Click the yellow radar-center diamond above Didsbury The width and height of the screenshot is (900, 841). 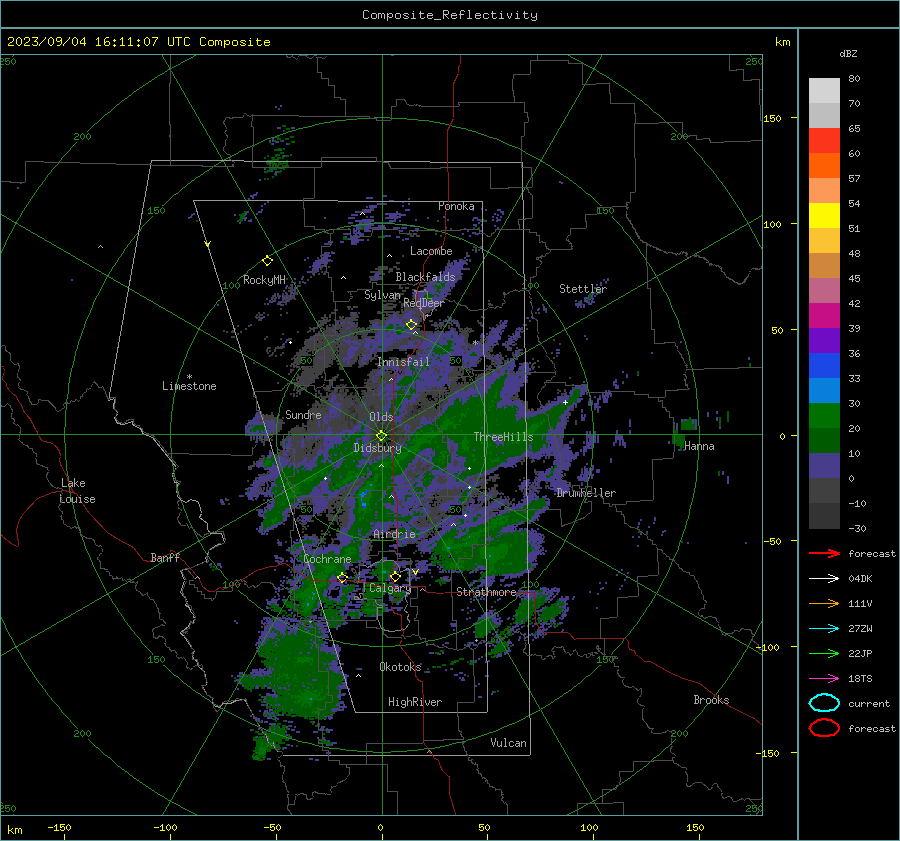[381, 435]
